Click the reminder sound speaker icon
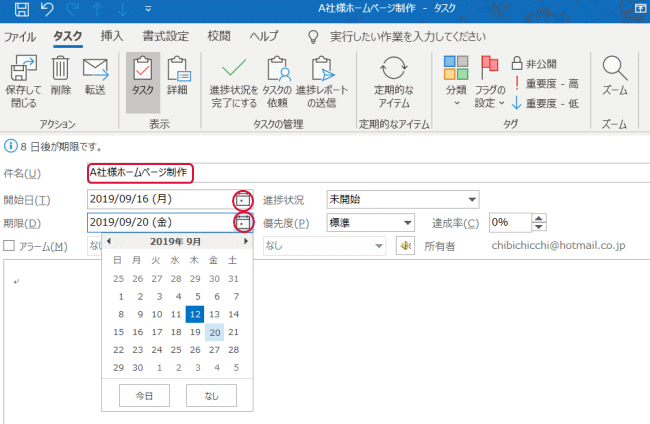 [x=405, y=246]
